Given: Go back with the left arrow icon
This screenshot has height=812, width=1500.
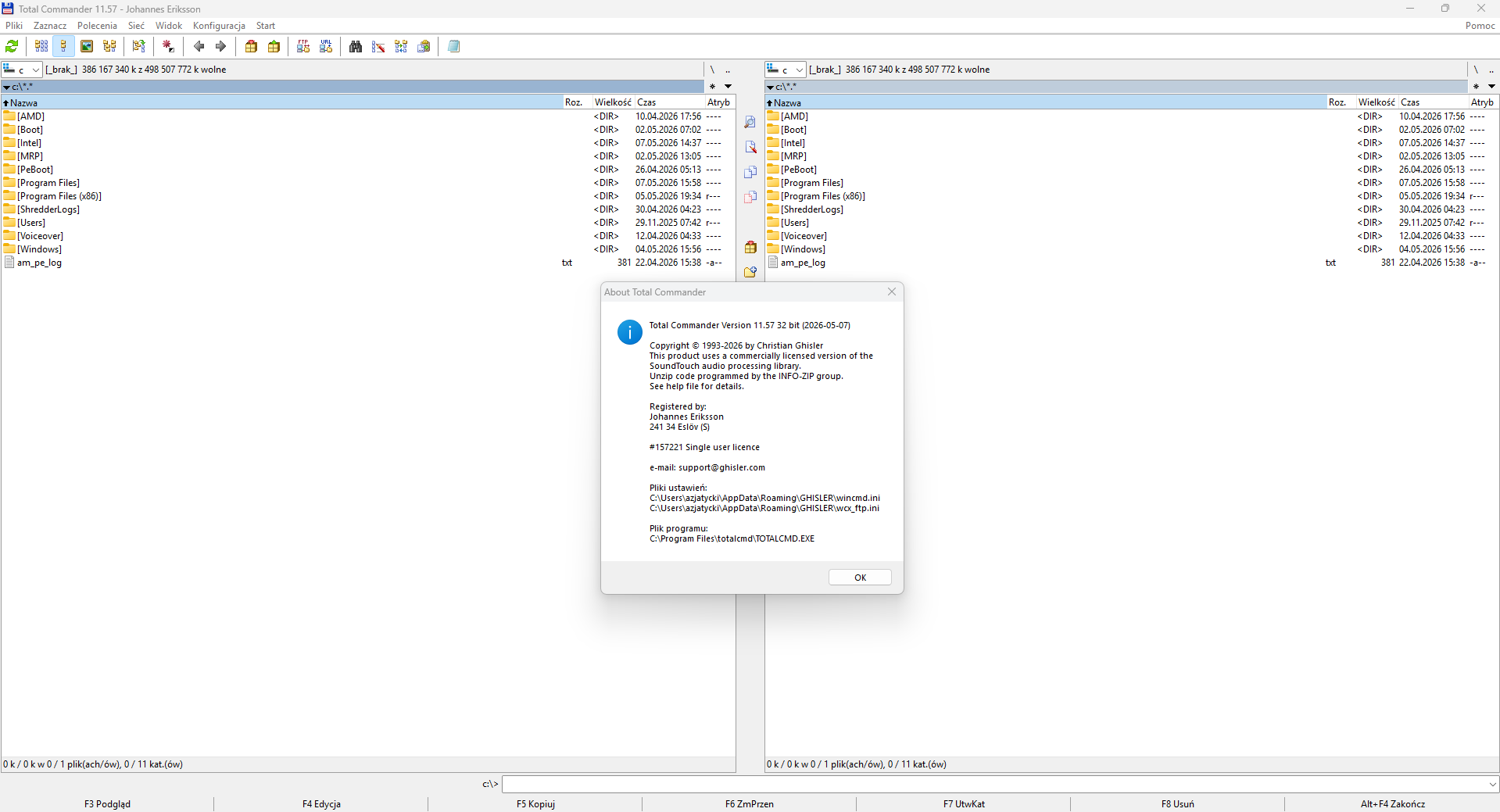Looking at the screenshot, I should point(199,47).
